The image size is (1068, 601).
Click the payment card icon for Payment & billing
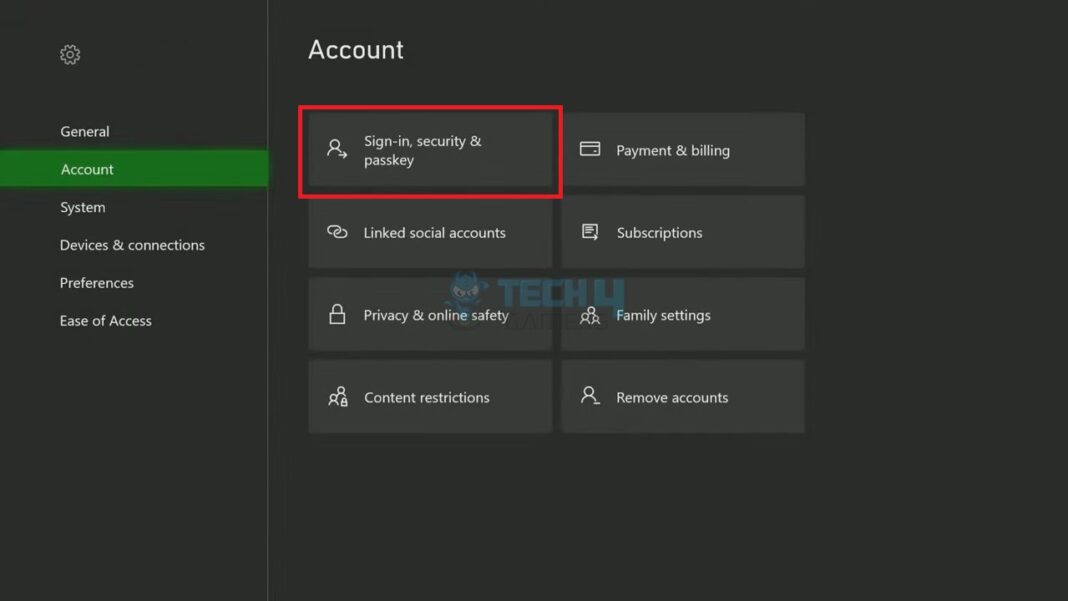click(591, 150)
